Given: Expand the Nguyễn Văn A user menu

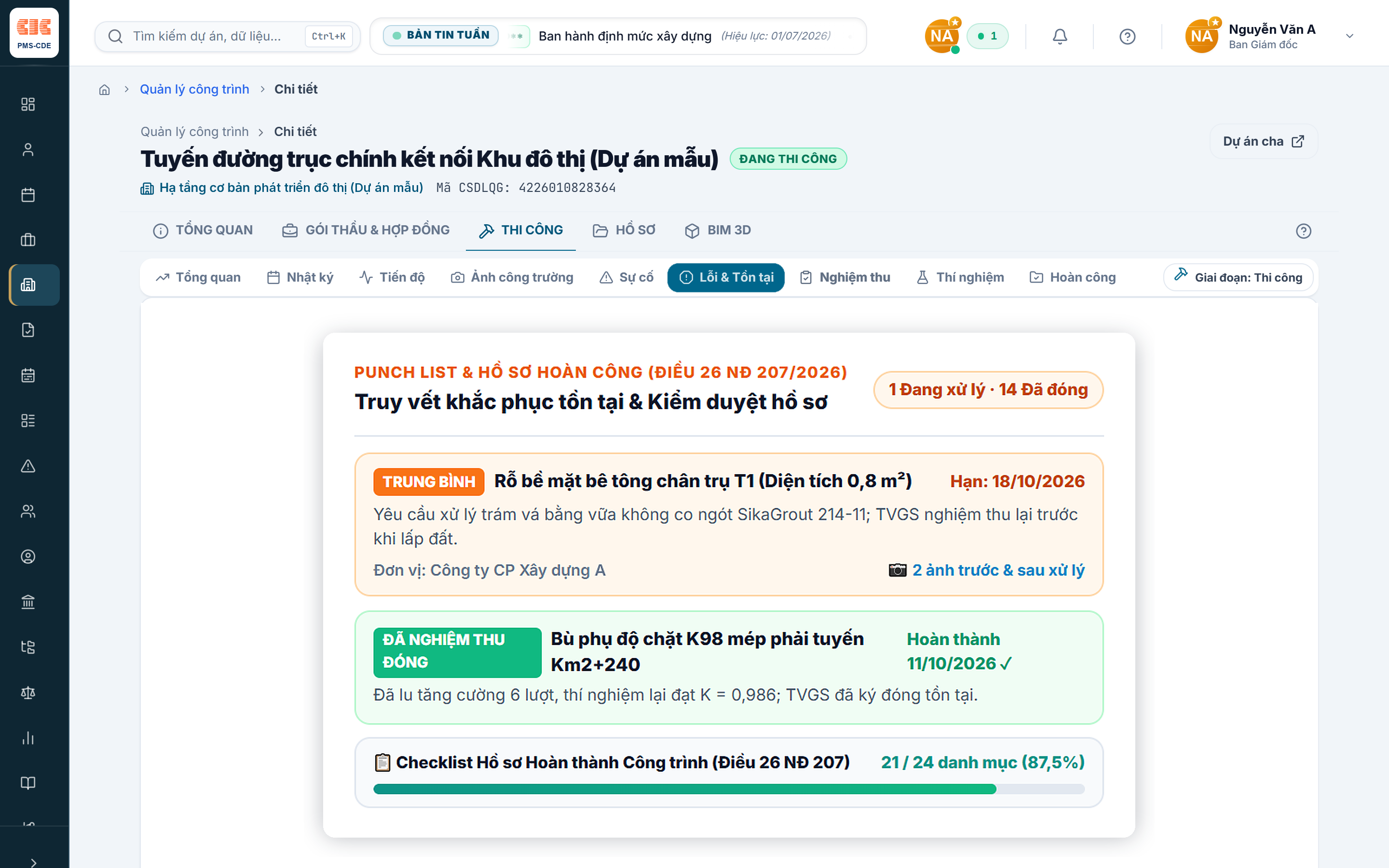Looking at the screenshot, I should 1270,36.
